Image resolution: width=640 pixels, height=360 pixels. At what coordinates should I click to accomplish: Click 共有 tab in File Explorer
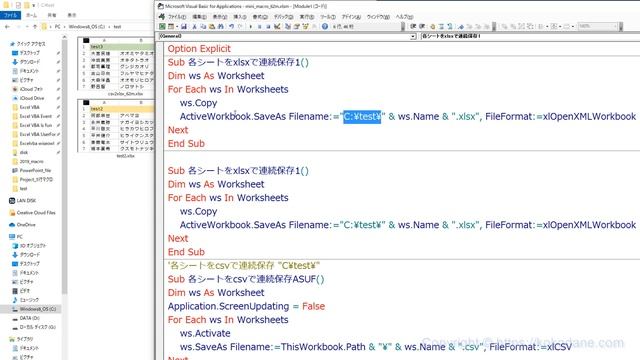pyautogui.click(x=52, y=15)
